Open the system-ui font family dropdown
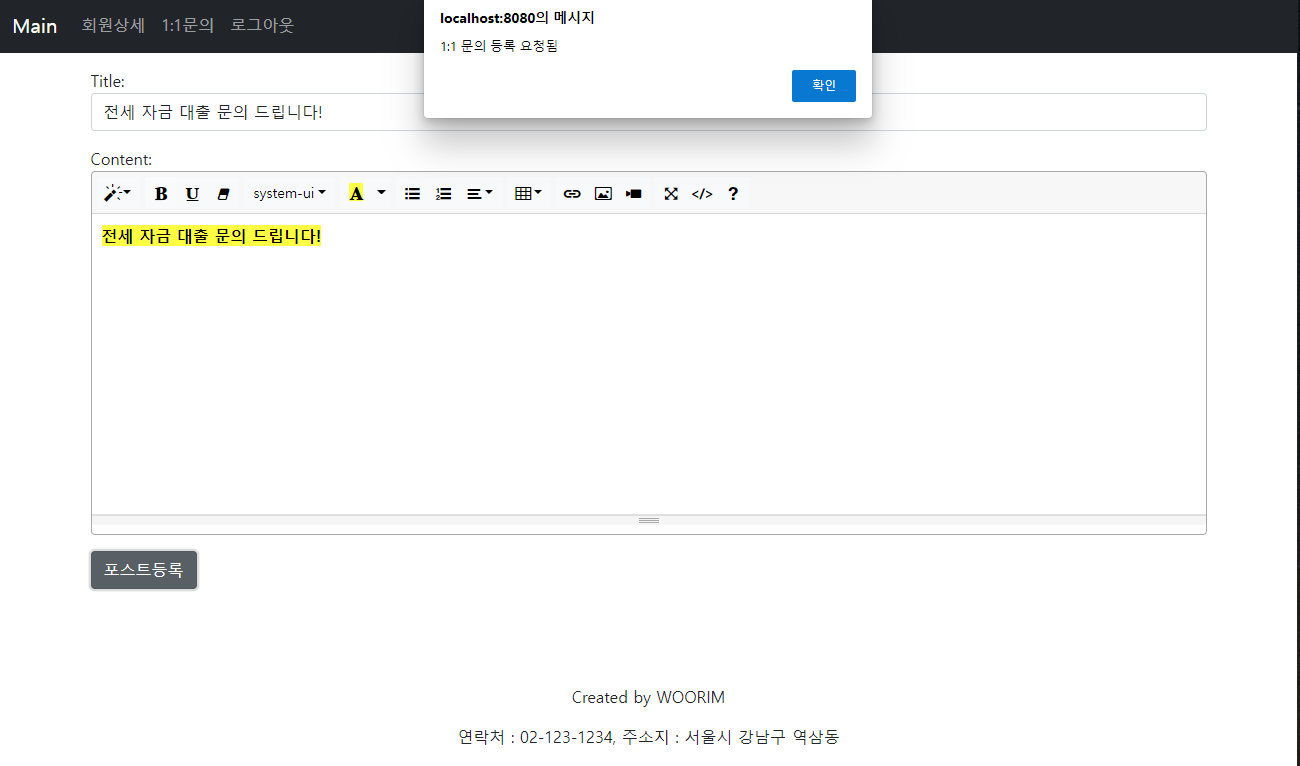The width and height of the screenshot is (1300, 766). 289,194
